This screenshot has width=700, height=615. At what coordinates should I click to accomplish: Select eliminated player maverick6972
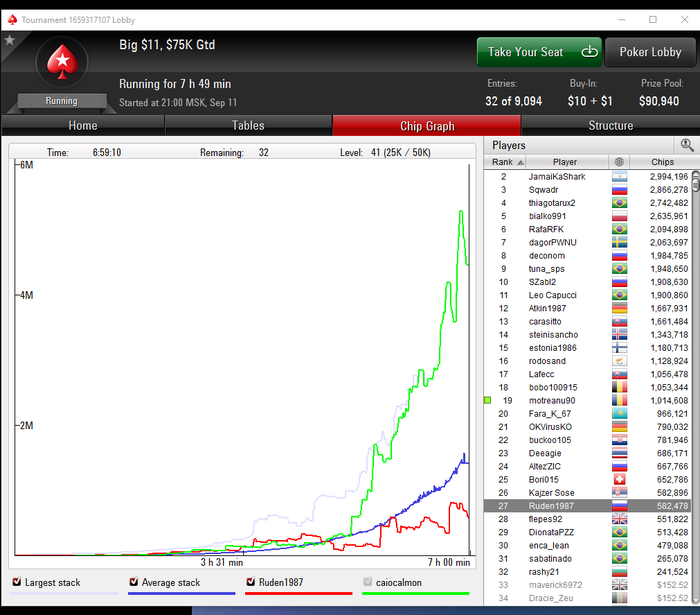tap(588, 585)
